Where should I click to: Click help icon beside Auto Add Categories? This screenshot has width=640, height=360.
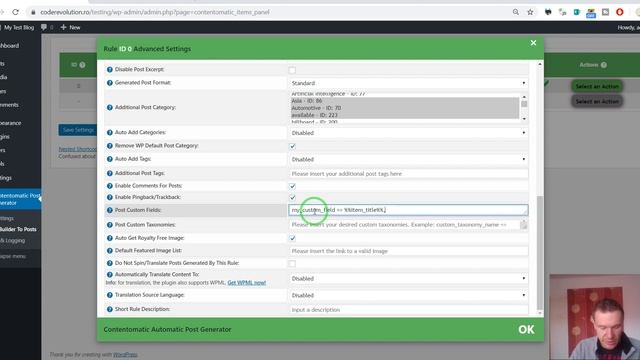109,133
